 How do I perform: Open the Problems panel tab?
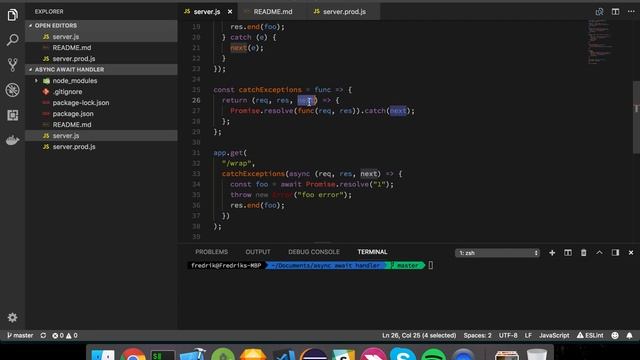tap(211, 252)
